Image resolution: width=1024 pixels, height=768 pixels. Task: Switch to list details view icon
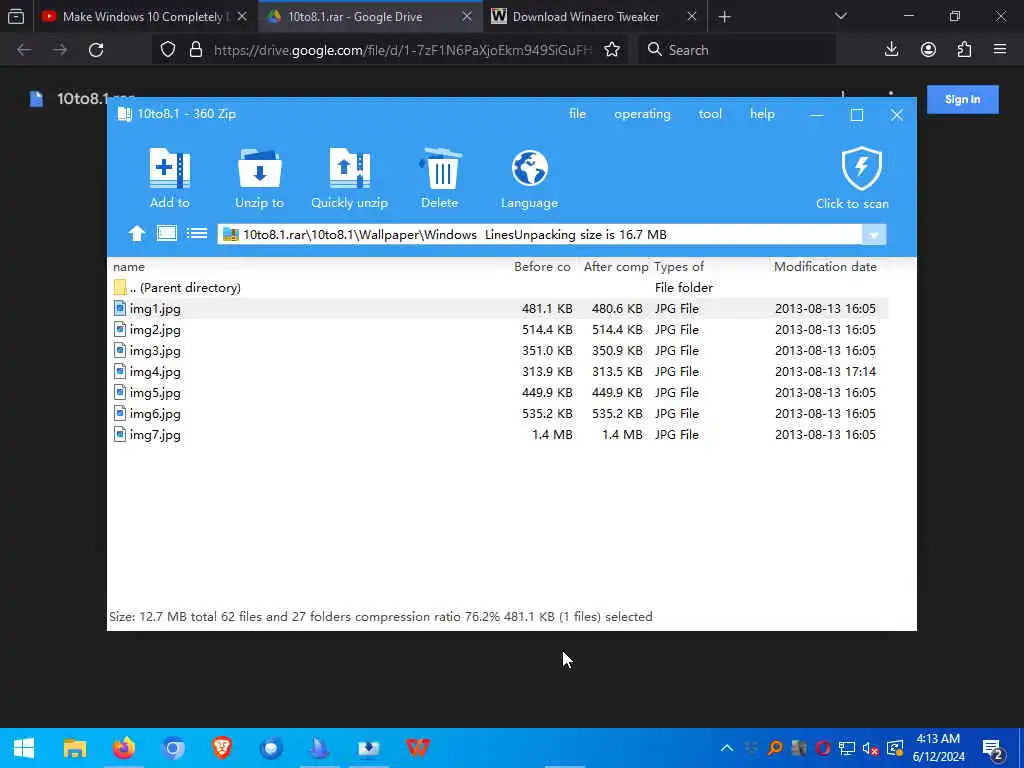tap(197, 233)
